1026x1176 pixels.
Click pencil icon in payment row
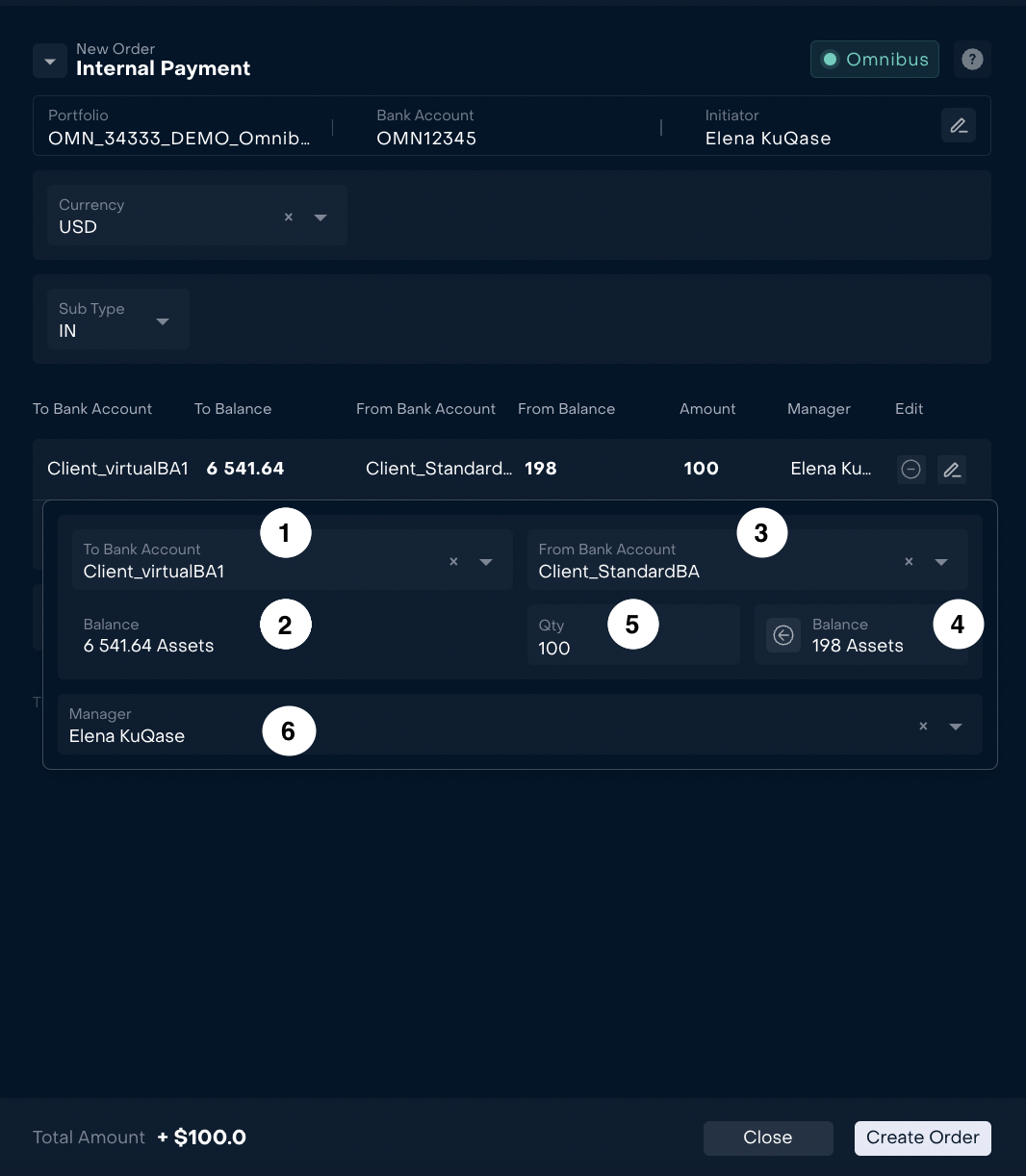(951, 470)
